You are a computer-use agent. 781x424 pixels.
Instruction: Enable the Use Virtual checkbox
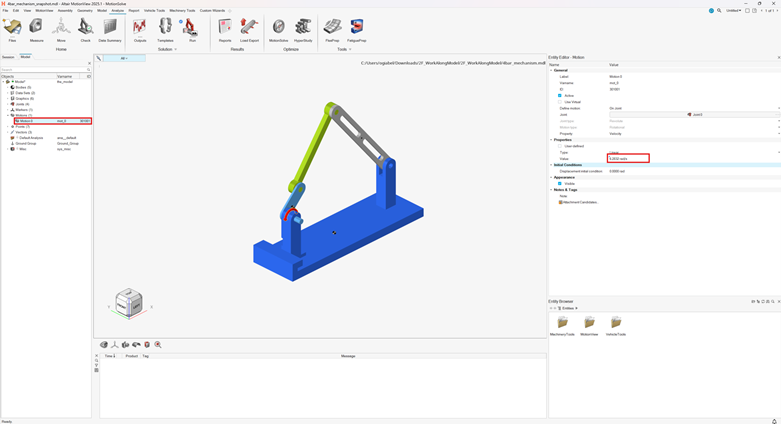click(560, 102)
